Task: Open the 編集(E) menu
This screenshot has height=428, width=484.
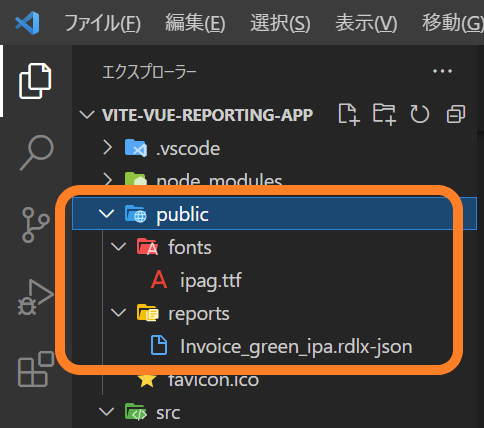Action: pyautogui.click(x=195, y=23)
